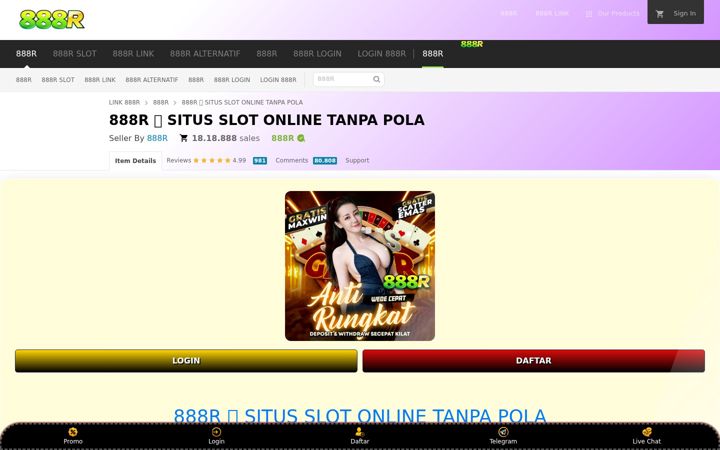Open the Anti Rungkat promo banner image

(x=360, y=266)
